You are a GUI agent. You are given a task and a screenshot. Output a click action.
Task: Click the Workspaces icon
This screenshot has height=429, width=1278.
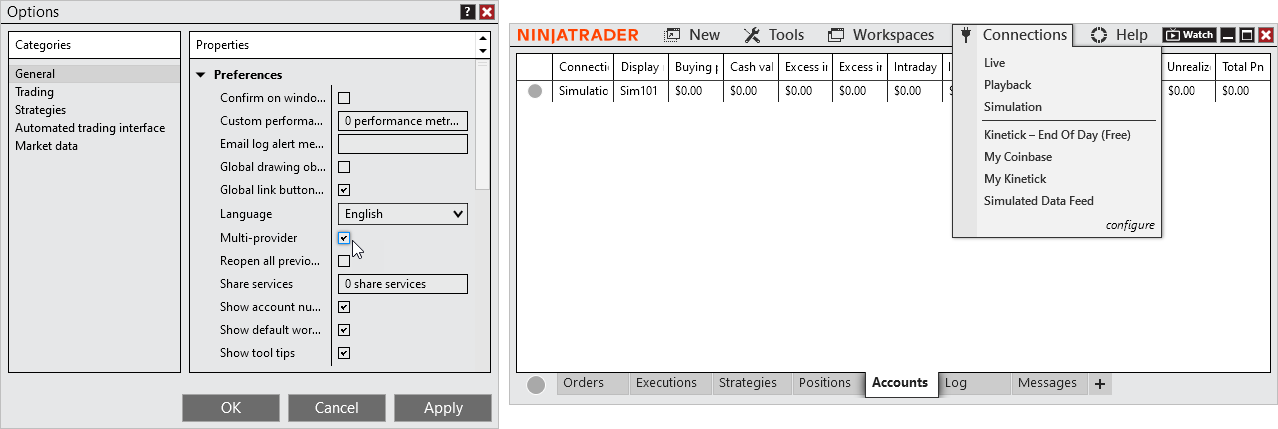point(836,35)
